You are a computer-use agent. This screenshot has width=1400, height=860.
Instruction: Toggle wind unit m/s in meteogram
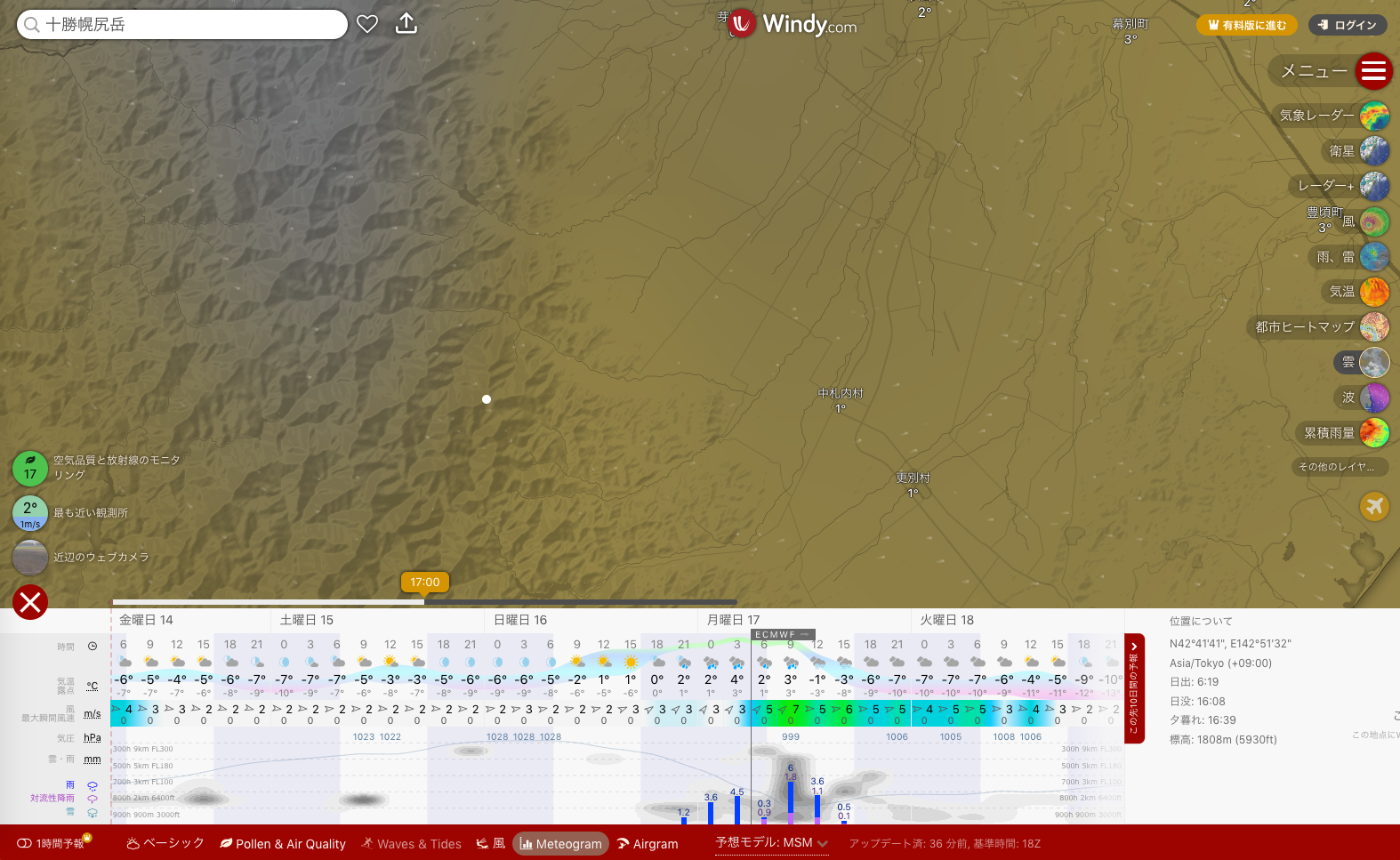coord(92,713)
